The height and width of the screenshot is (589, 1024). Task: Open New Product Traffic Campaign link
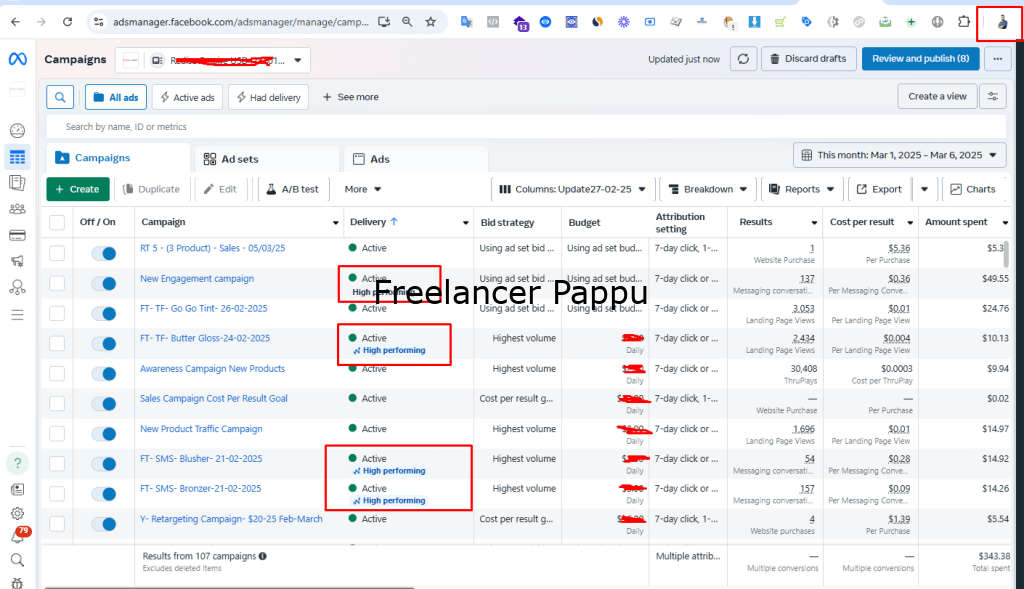click(201, 429)
